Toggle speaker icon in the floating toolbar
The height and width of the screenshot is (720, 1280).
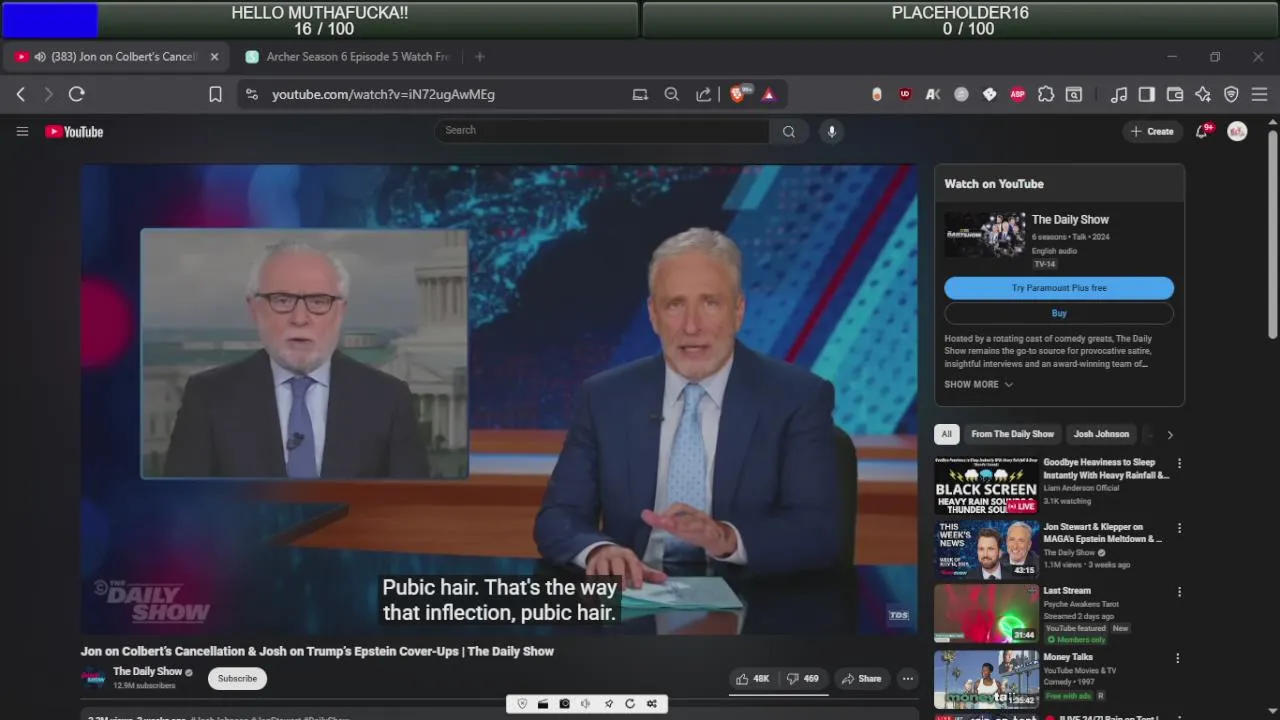(x=586, y=704)
